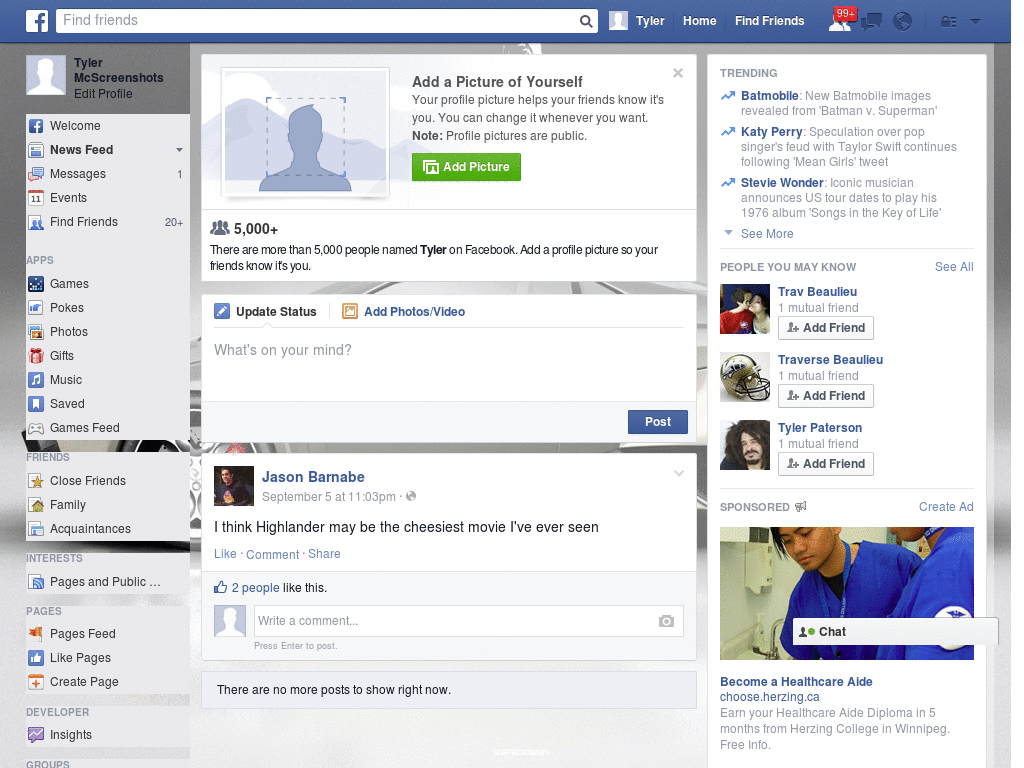1024x768 pixels.
Task: Open the Chat bar
Action: pos(895,632)
